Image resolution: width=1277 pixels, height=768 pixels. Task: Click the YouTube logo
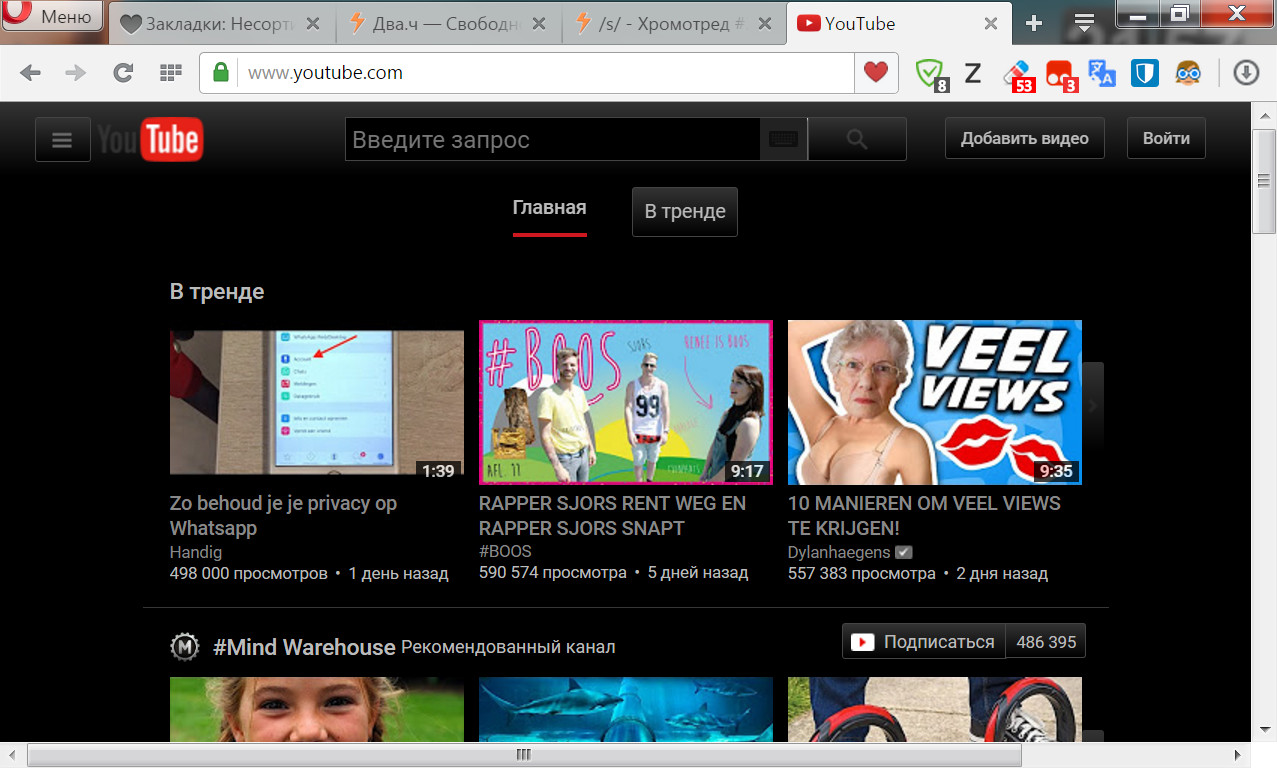[151, 140]
